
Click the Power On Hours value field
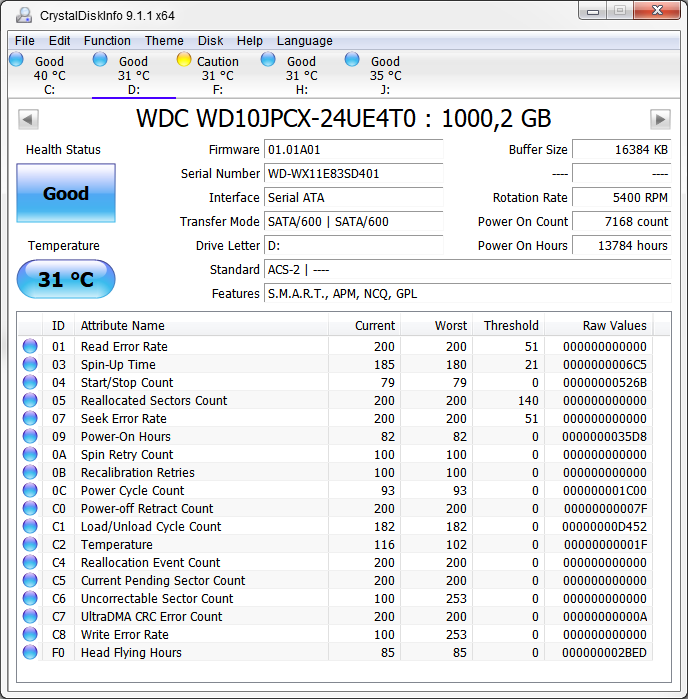pos(622,246)
